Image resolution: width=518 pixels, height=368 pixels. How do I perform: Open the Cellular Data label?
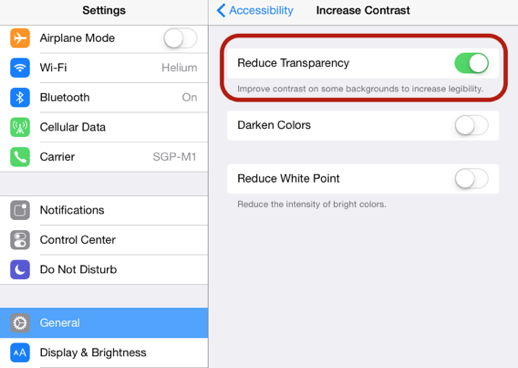click(x=73, y=127)
